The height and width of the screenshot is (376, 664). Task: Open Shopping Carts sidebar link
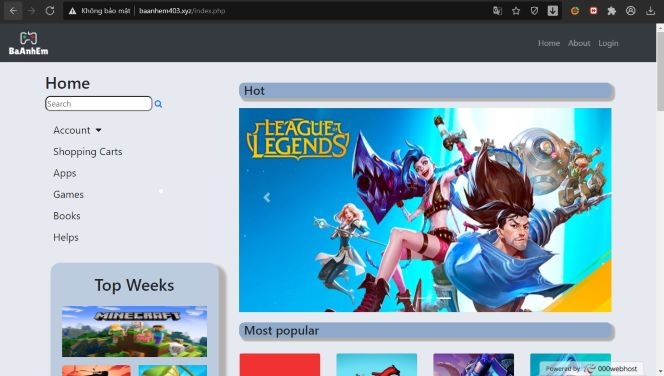(88, 152)
